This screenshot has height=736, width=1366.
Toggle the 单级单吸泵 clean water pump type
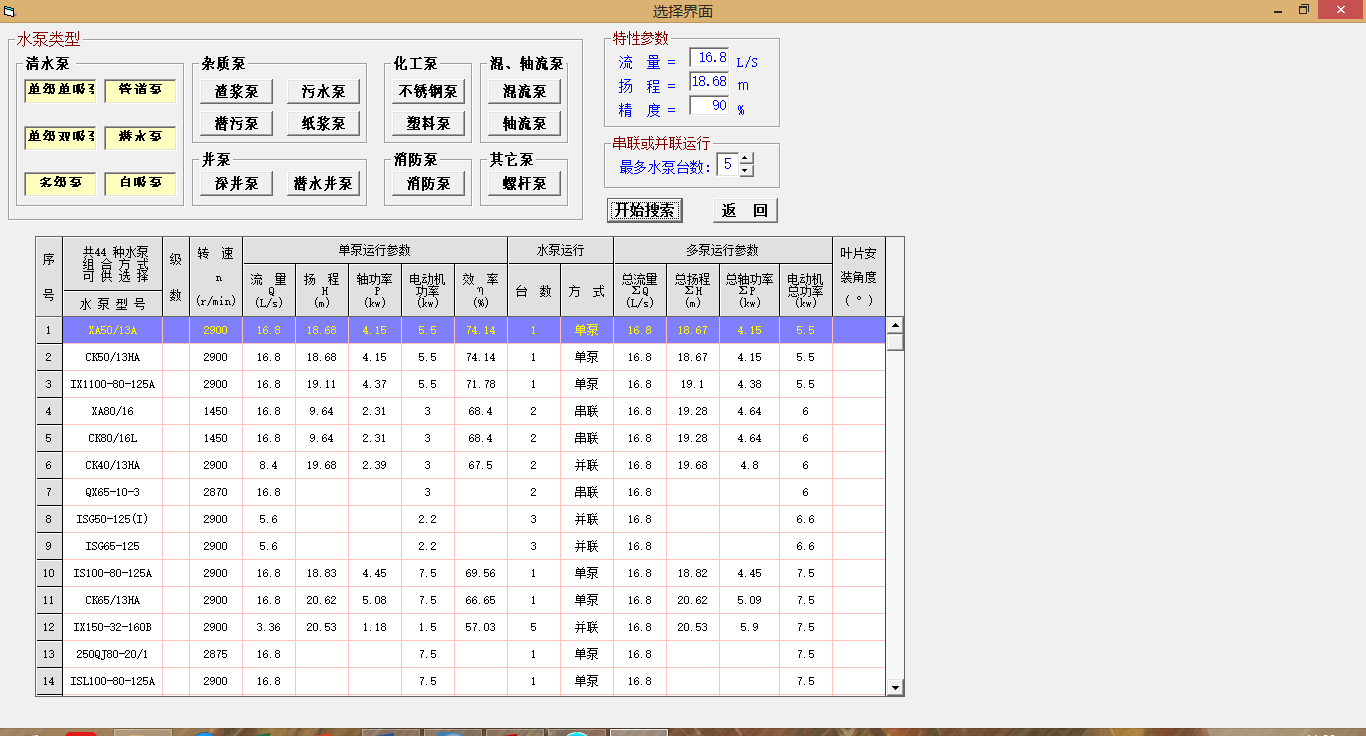(x=60, y=90)
